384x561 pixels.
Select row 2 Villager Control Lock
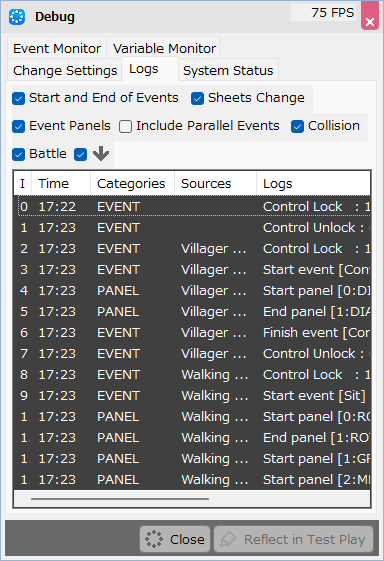pos(192,249)
